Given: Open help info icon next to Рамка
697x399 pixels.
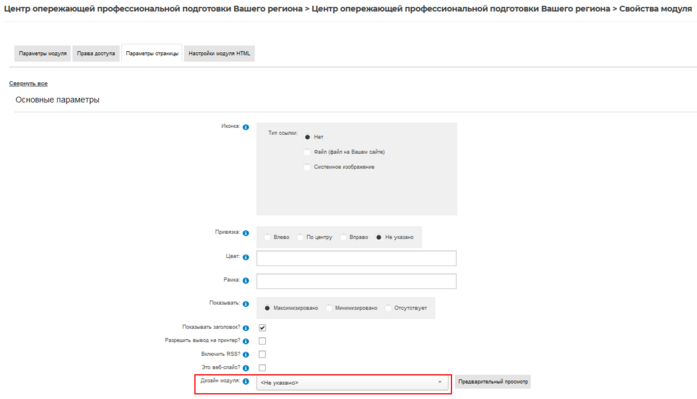Looking at the screenshot, I should tap(246, 280).
